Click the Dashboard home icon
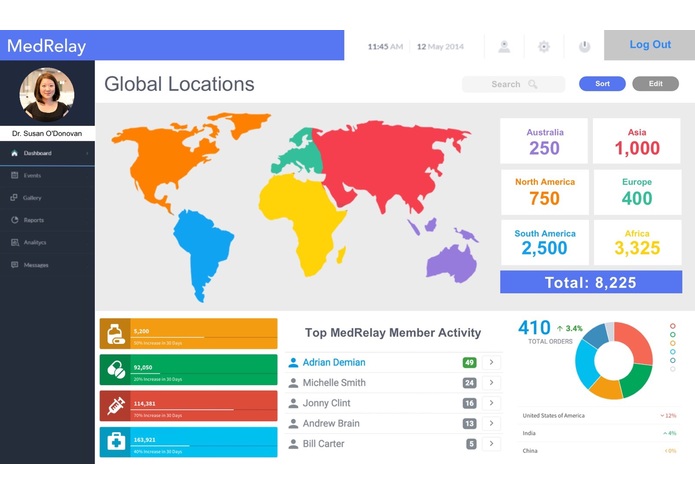The width and height of the screenshot is (695, 494). [x=15, y=153]
